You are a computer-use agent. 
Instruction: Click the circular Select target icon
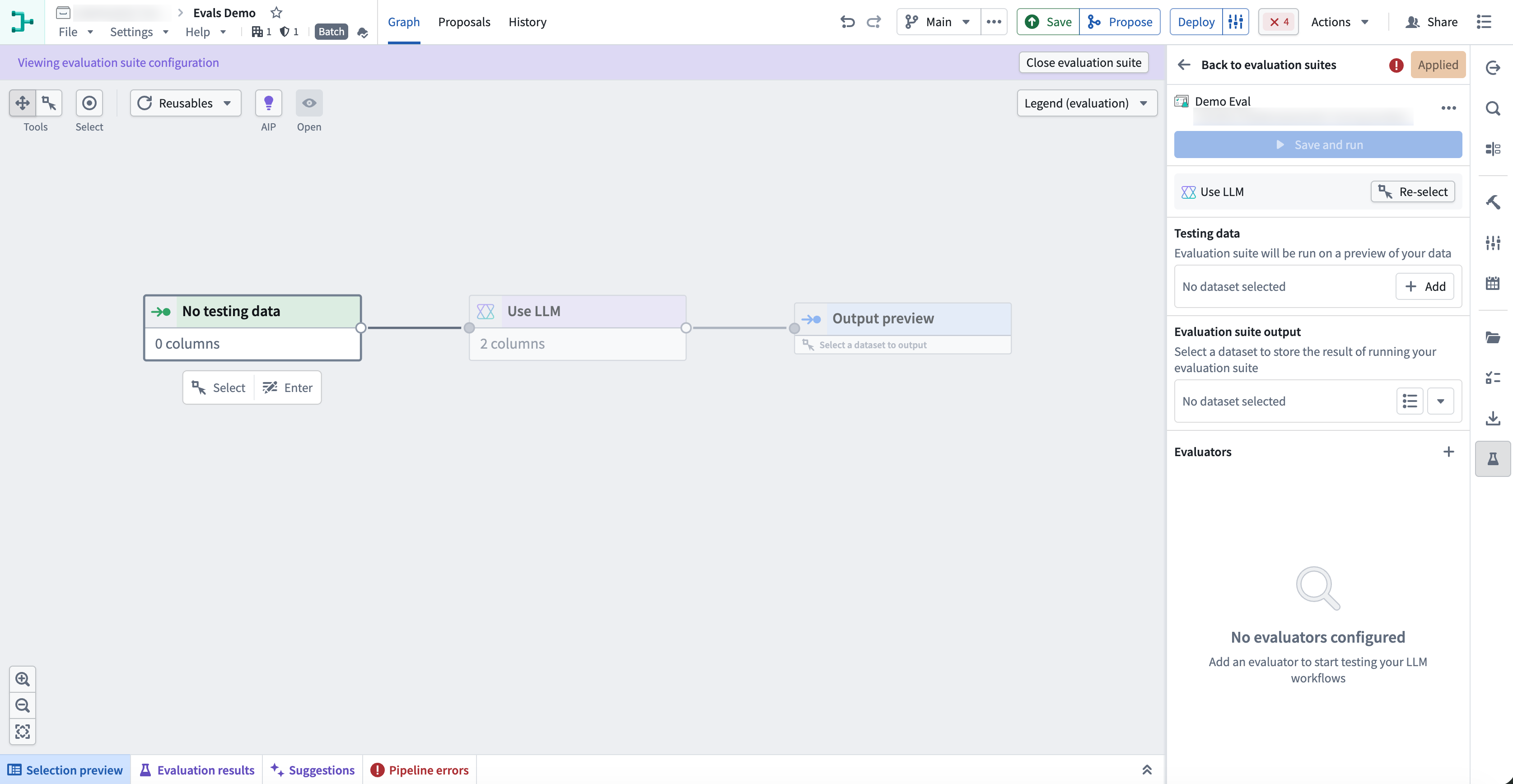[89, 103]
